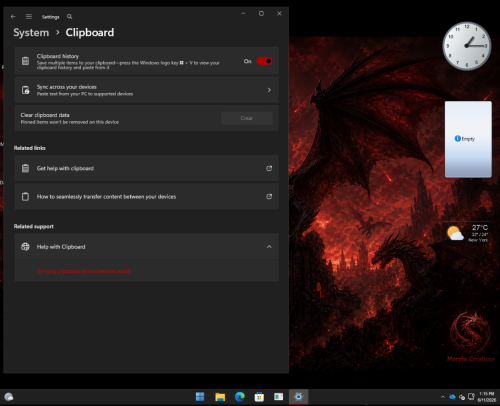
Task: Open the Windows Start menu
Action: point(200,397)
